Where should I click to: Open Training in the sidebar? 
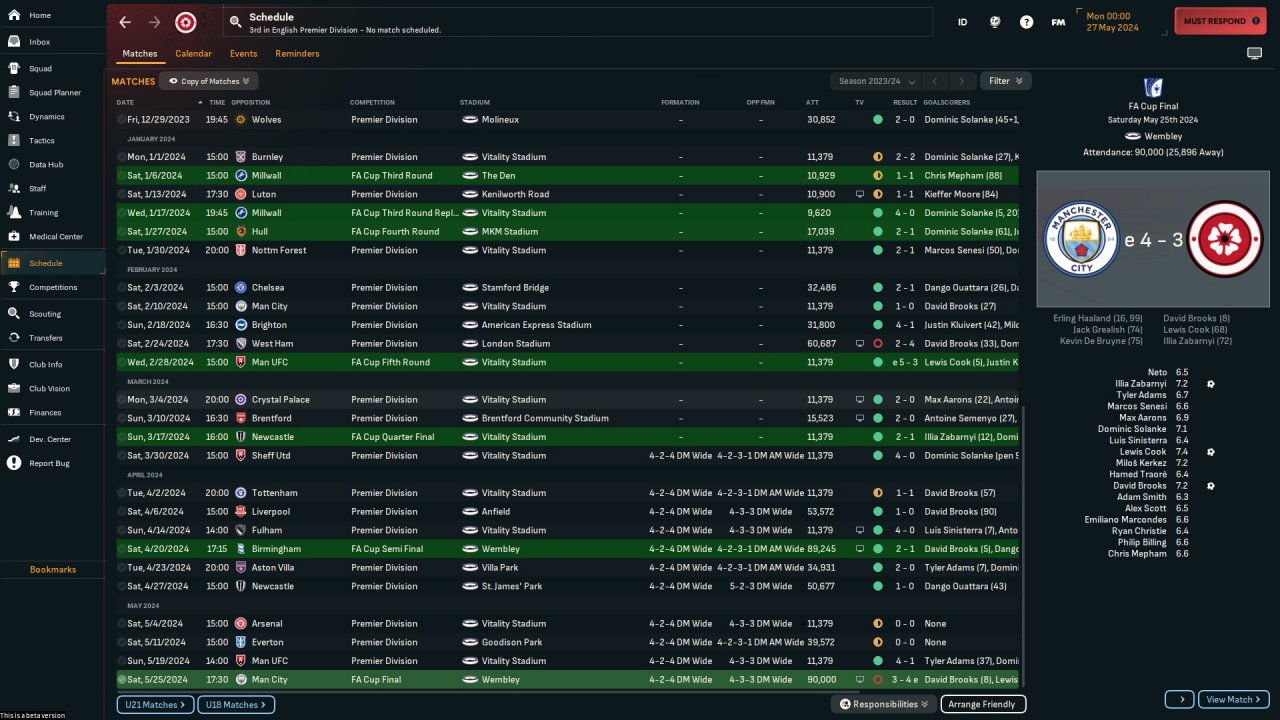pyautogui.click(x=53, y=212)
